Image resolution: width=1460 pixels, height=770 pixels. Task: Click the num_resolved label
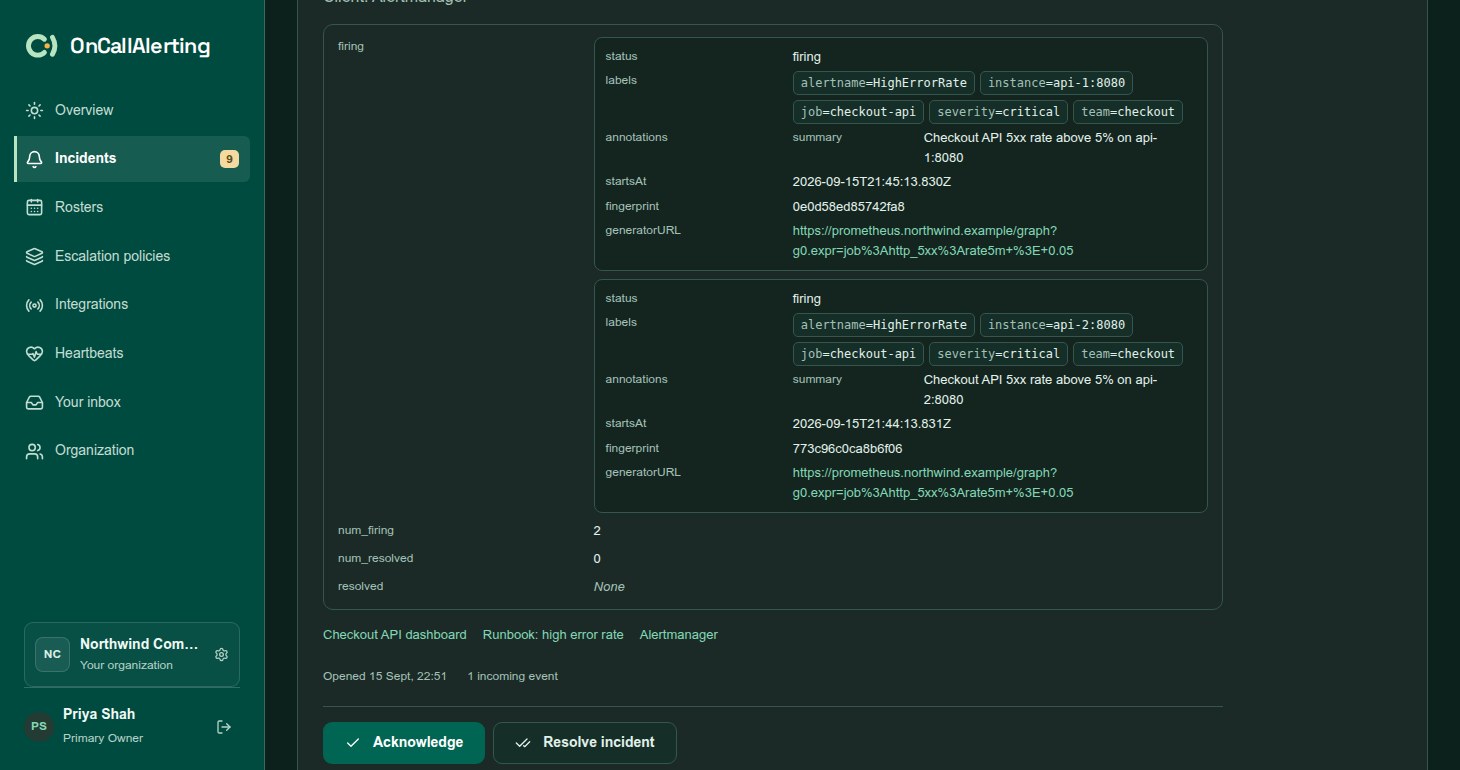click(x=376, y=559)
